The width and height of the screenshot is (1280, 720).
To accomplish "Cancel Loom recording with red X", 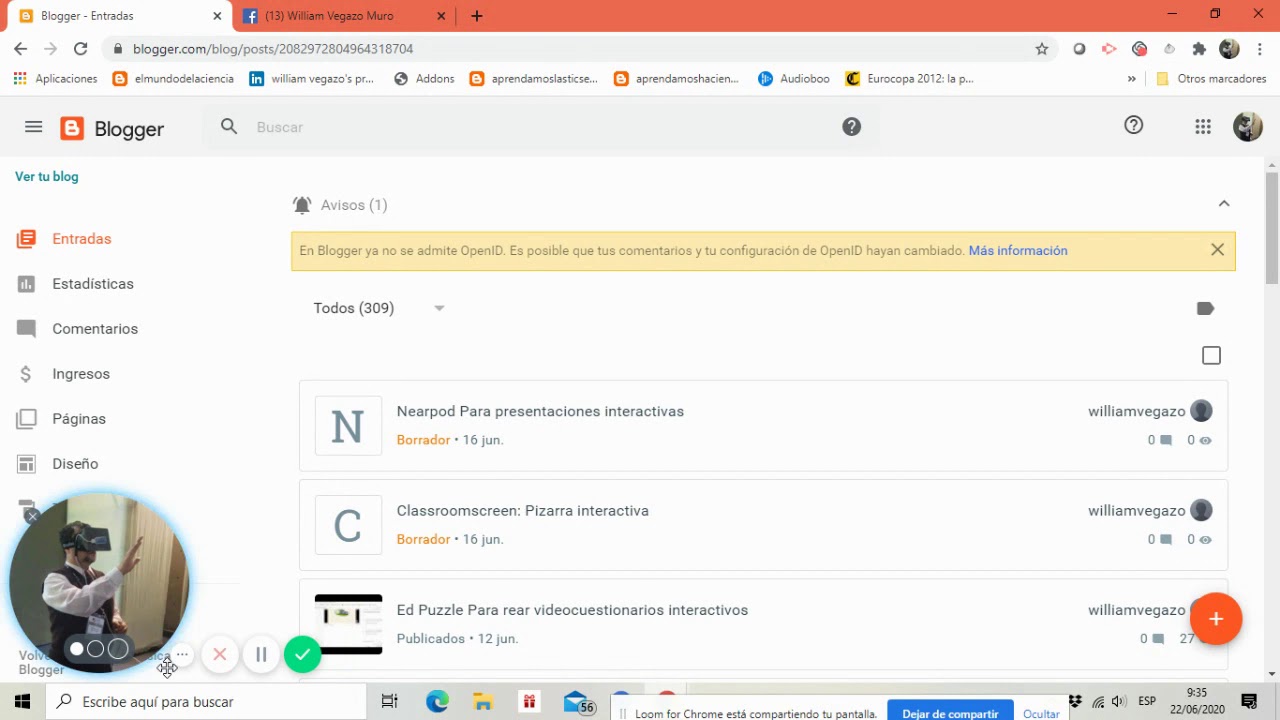I will (x=220, y=655).
